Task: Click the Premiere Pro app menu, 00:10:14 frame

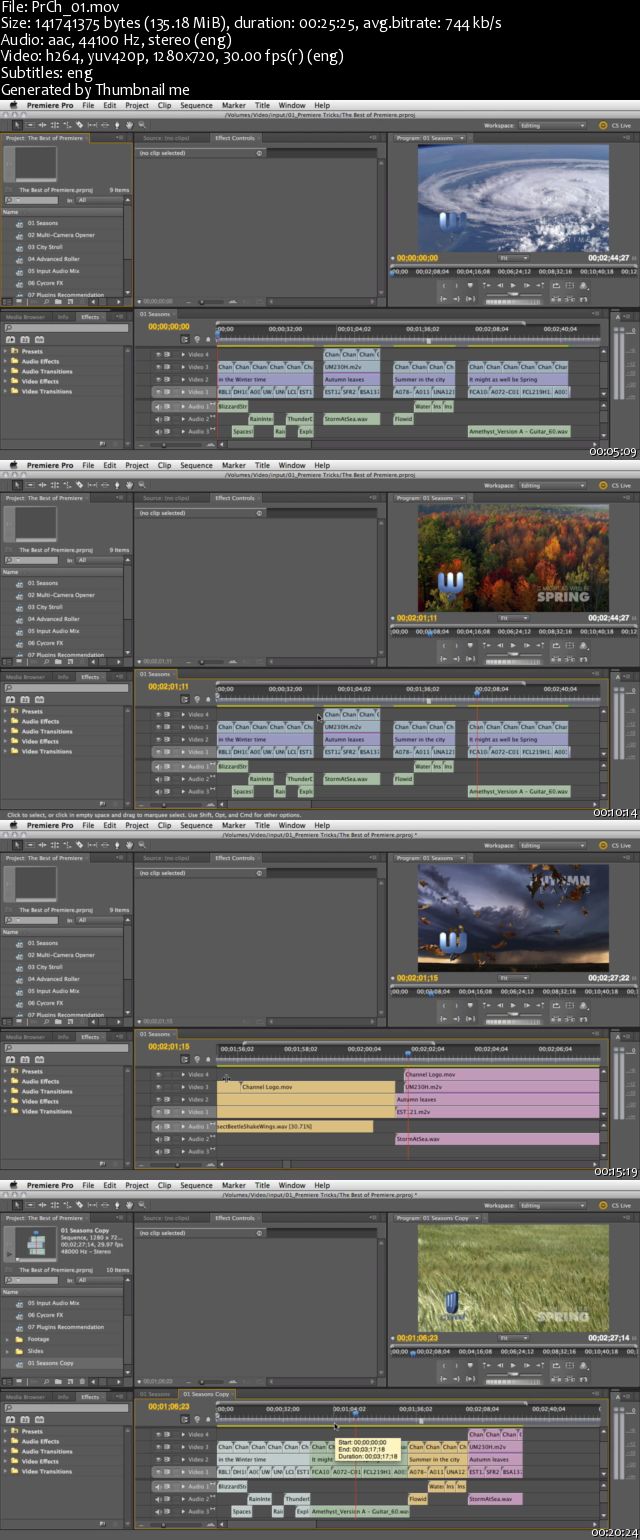Action: (x=49, y=465)
